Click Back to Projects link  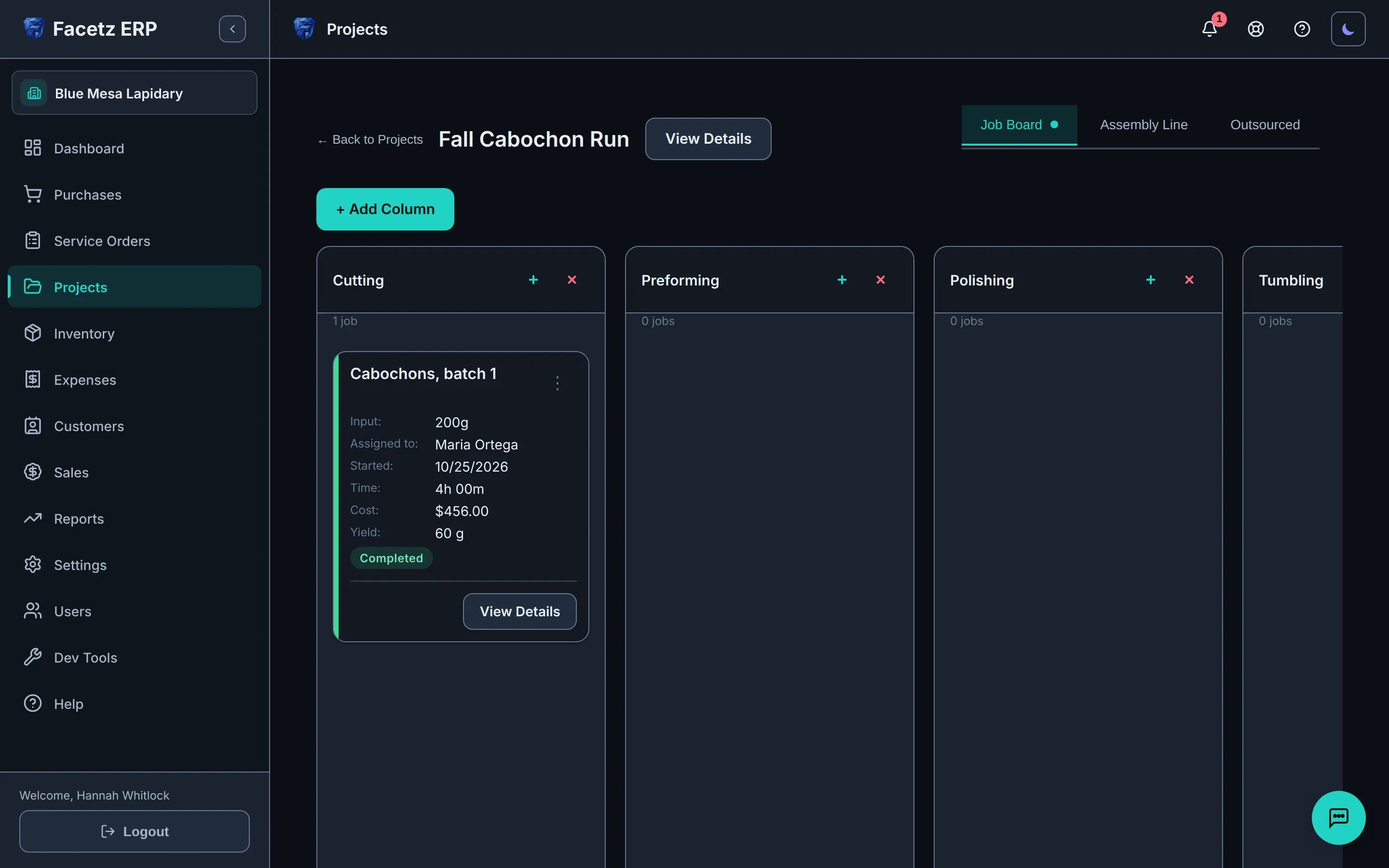[370, 139]
